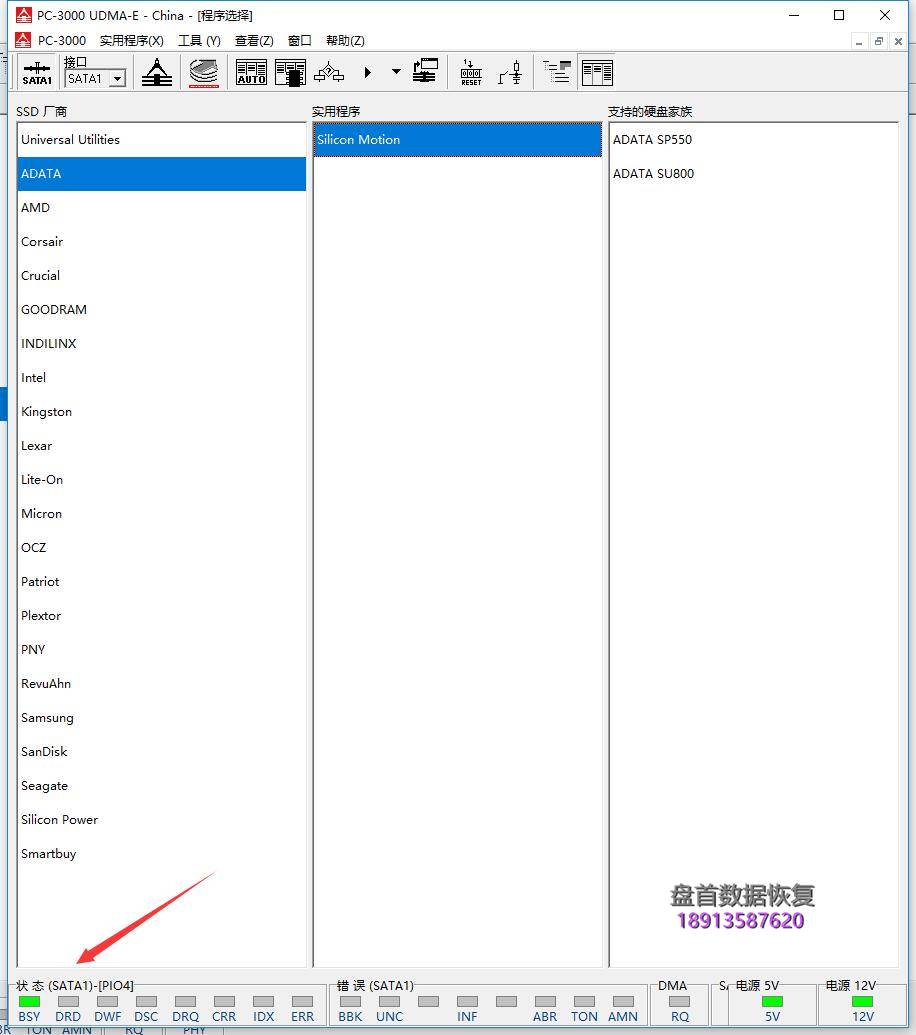Click the red disk platter toolbar icon
The height and width of the screenshot is (1035, 916).
point(204,73)
